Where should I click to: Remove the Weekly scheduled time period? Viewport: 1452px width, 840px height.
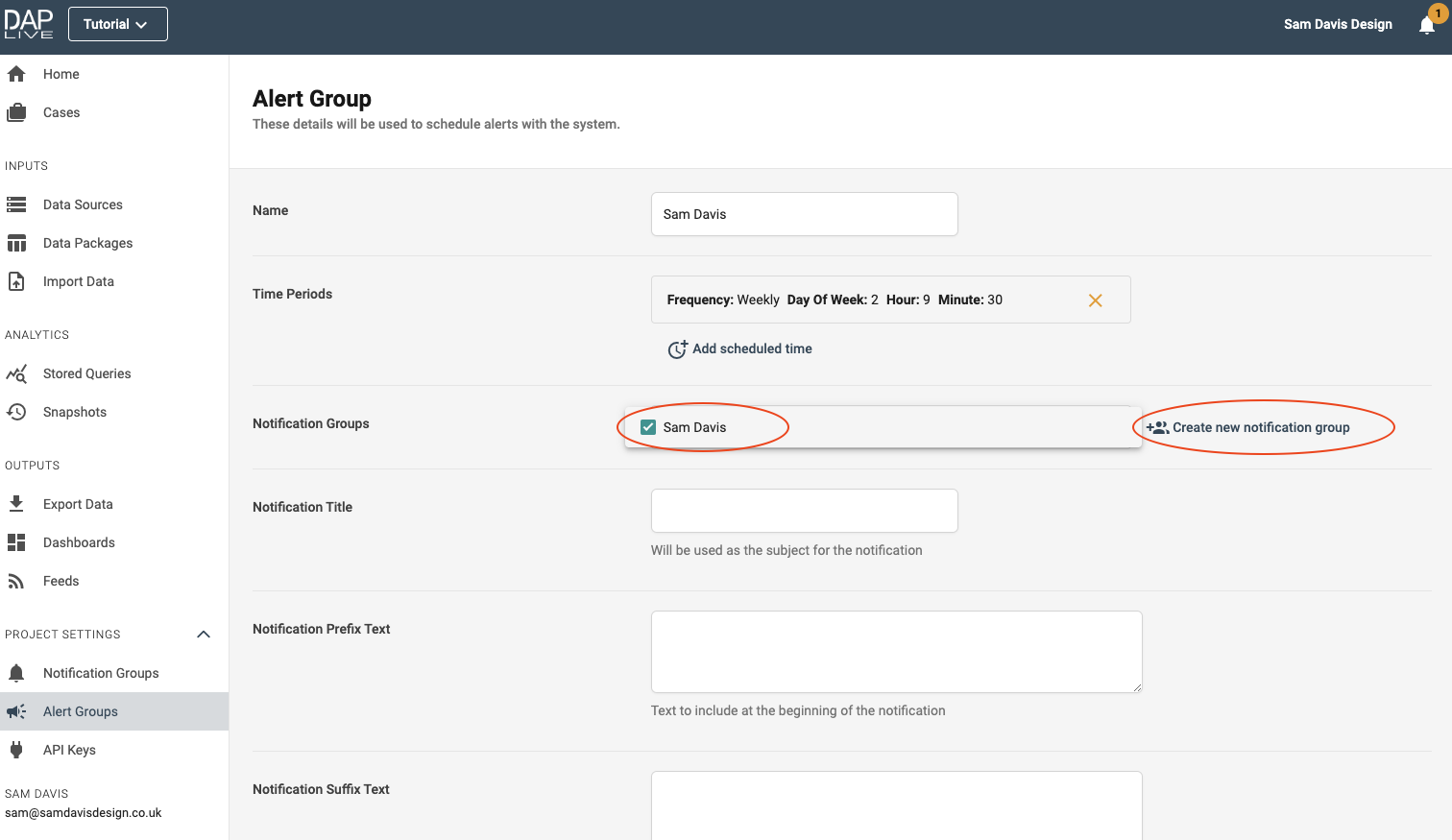click(x=1095, y=300)
